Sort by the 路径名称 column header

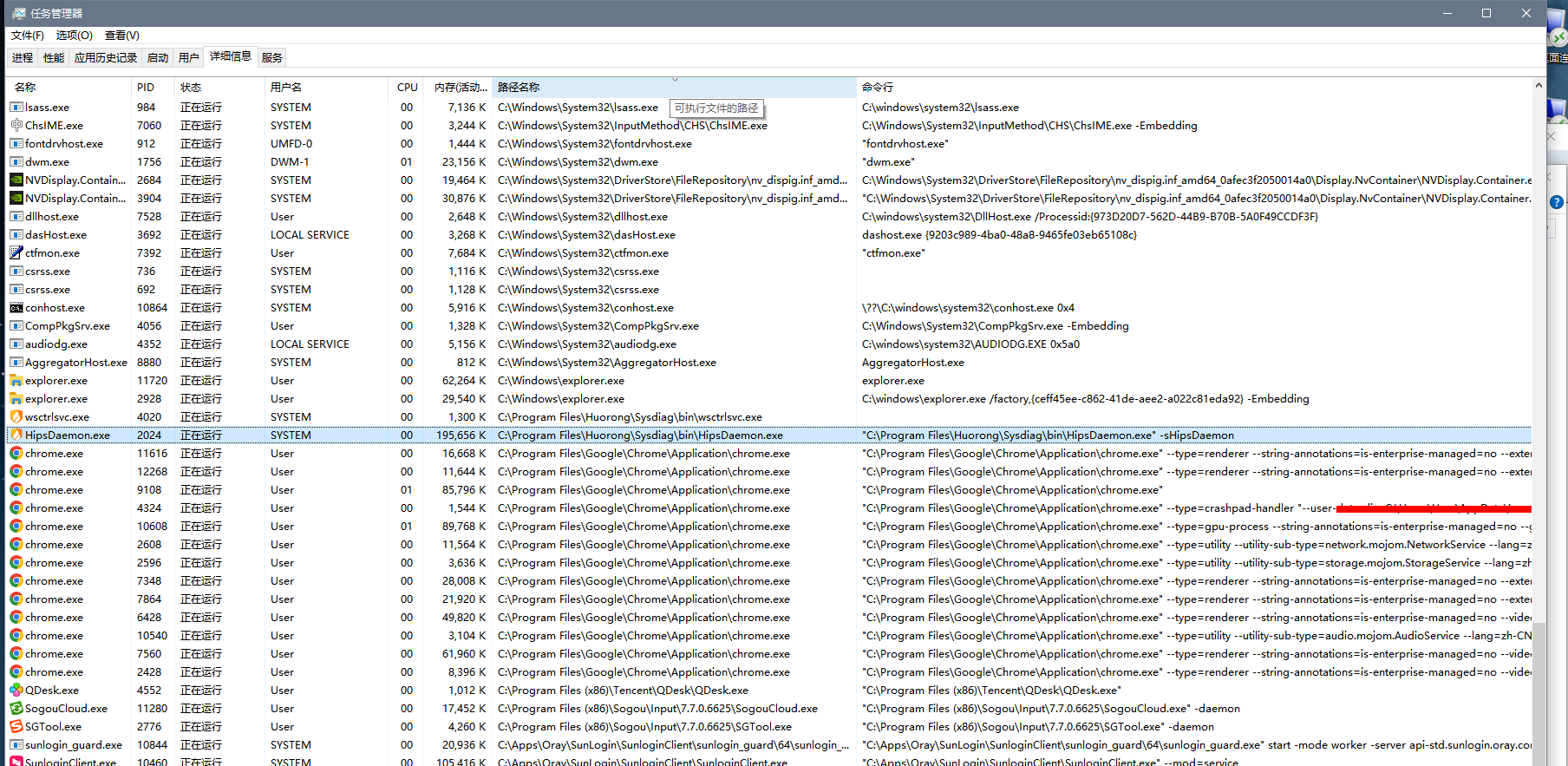[x=519, y=88]
